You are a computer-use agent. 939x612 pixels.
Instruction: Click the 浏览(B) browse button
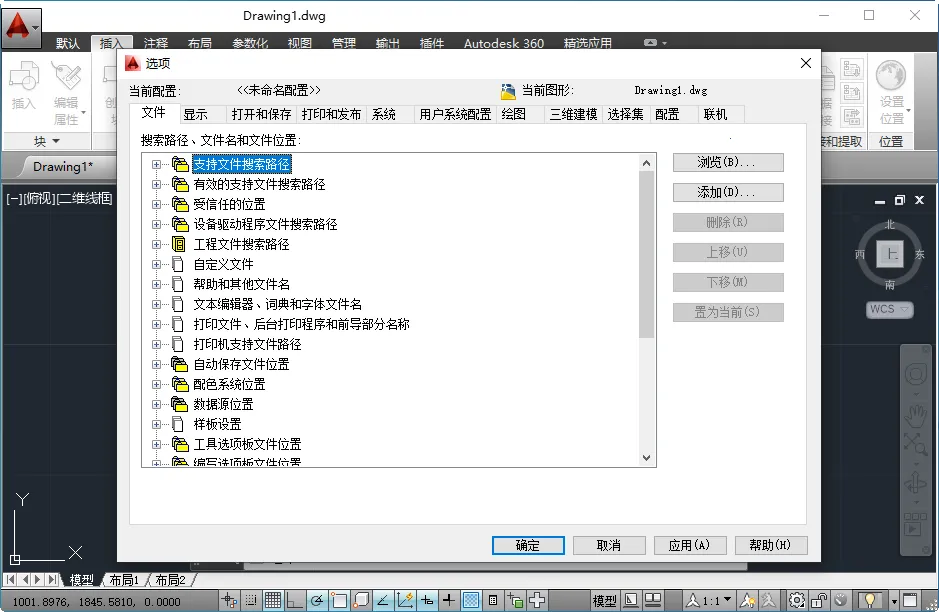point(728,163)
